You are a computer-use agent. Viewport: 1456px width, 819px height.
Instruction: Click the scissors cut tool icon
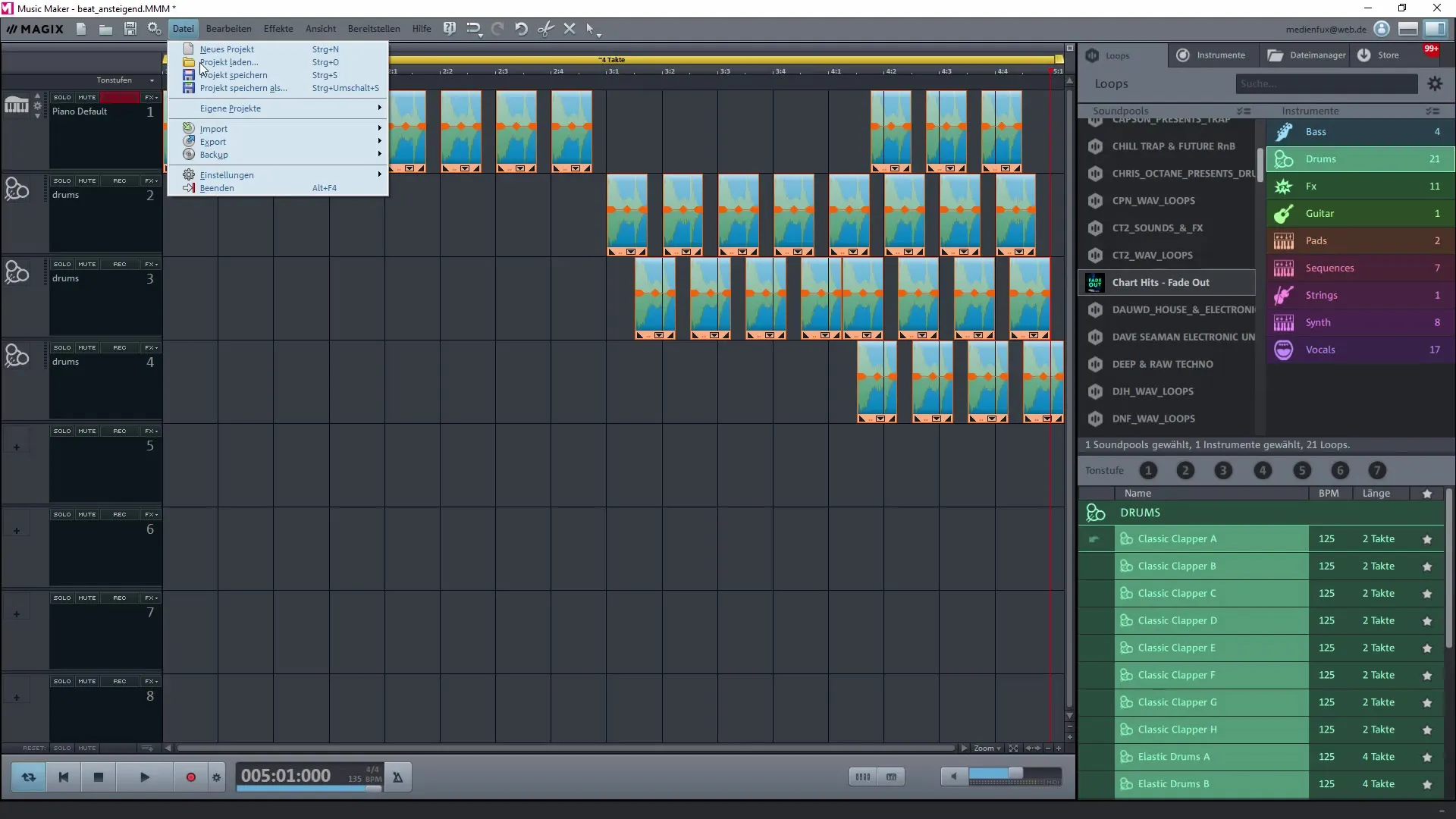click(546, 29)
